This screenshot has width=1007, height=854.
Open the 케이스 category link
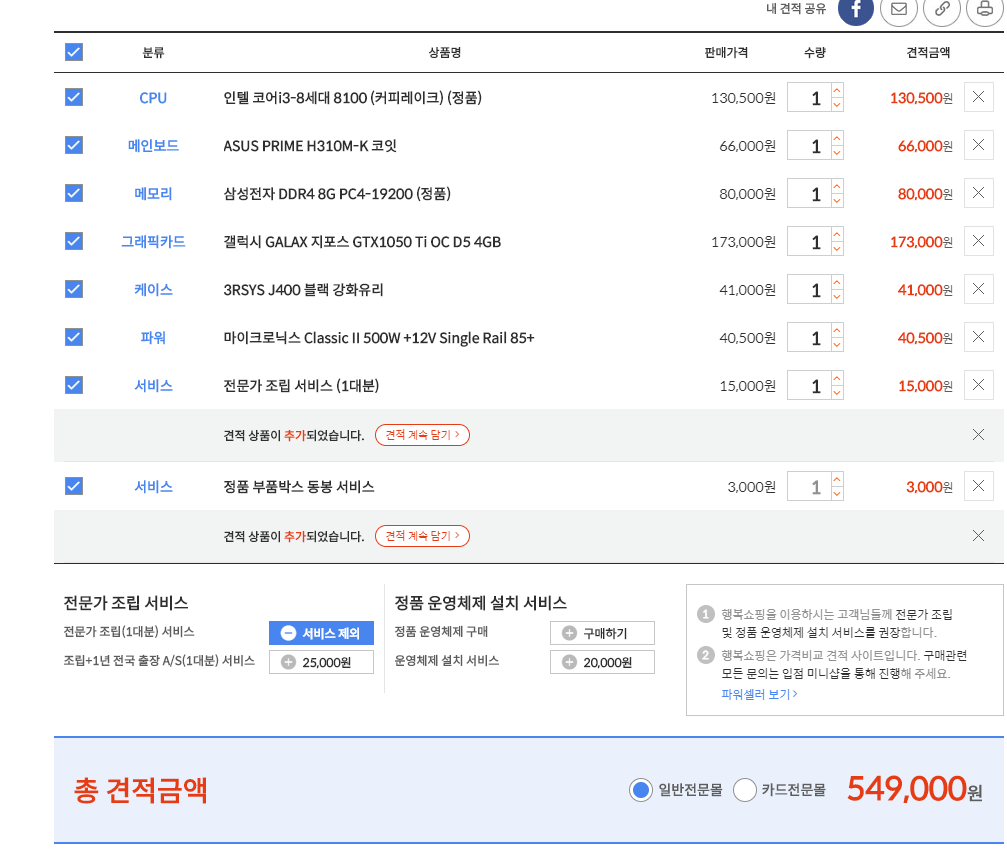(x=153, y=290)
